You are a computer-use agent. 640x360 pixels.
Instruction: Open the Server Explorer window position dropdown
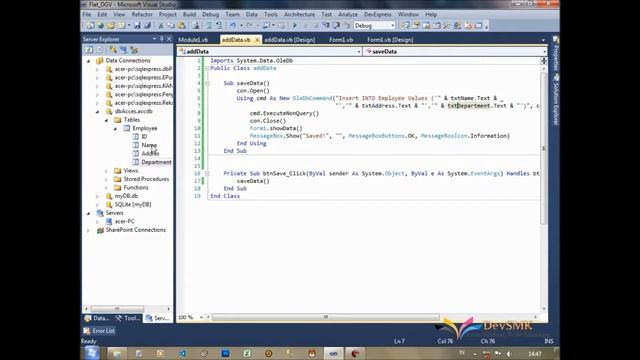click(x=154, y=39)
